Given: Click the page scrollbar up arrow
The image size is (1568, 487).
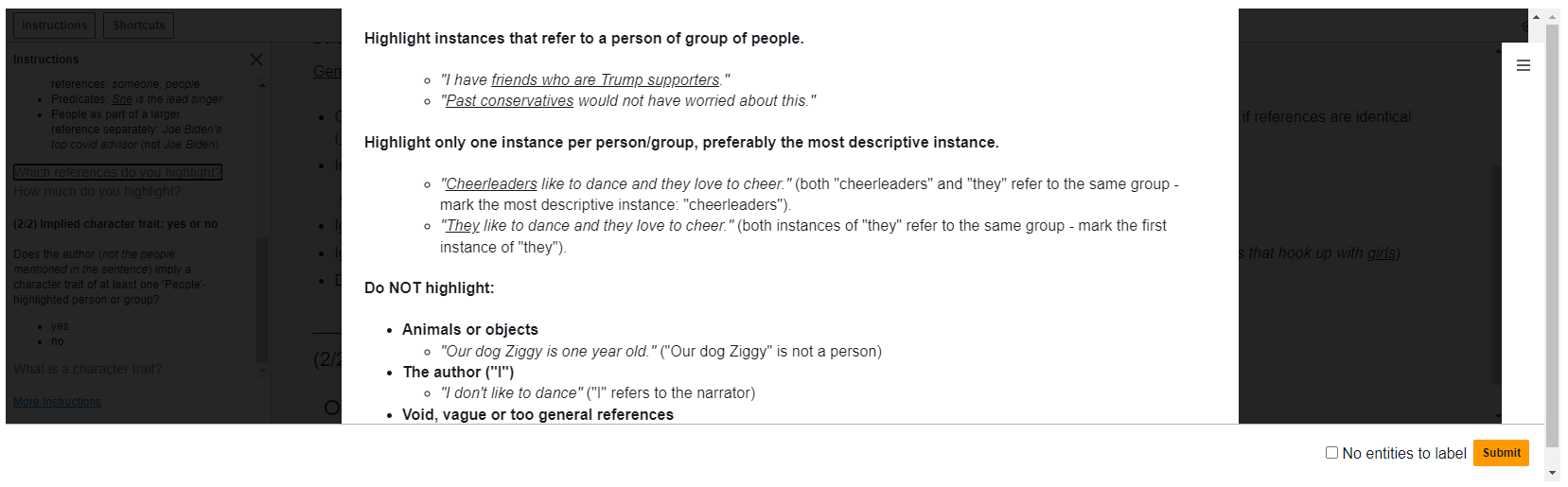Looking at the screenshot, I should tap(1552, 16).
